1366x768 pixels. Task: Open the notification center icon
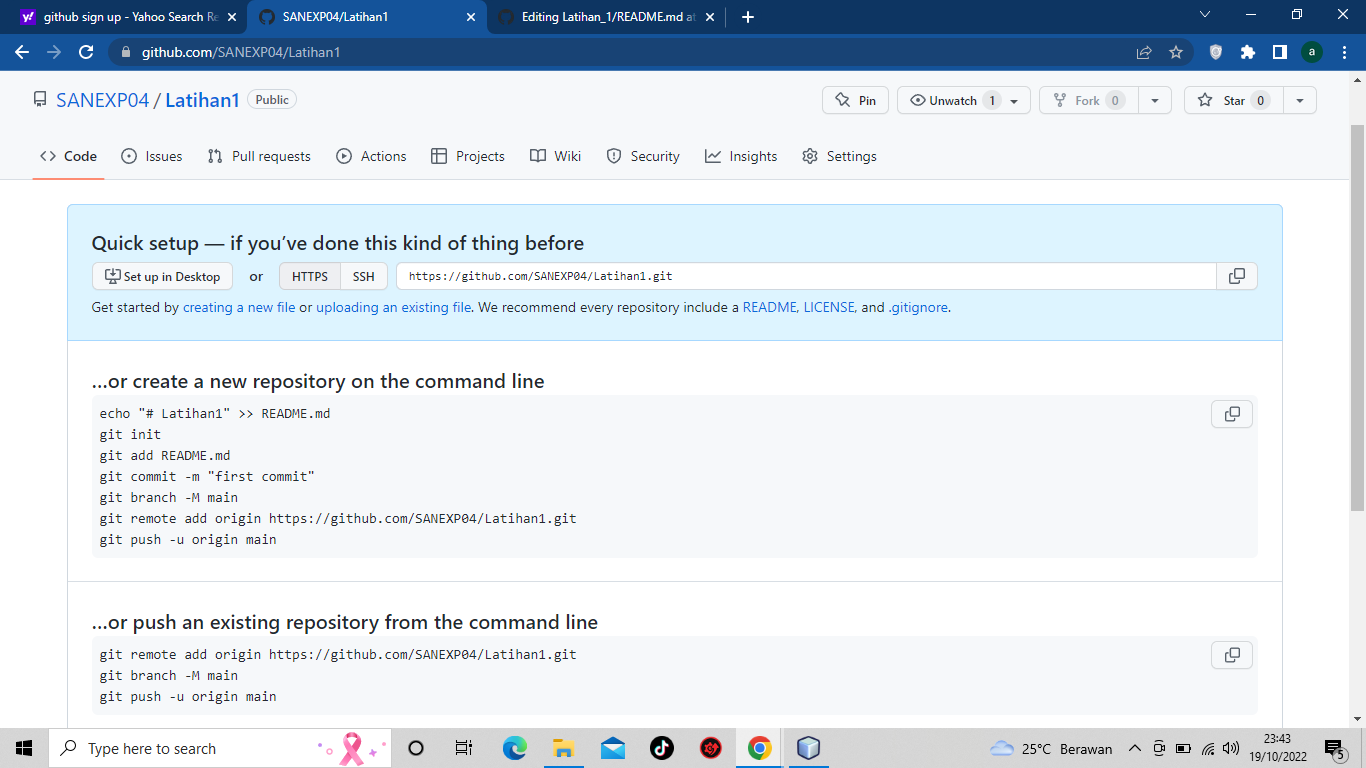pyautogui.click(x=1334, y=748)
